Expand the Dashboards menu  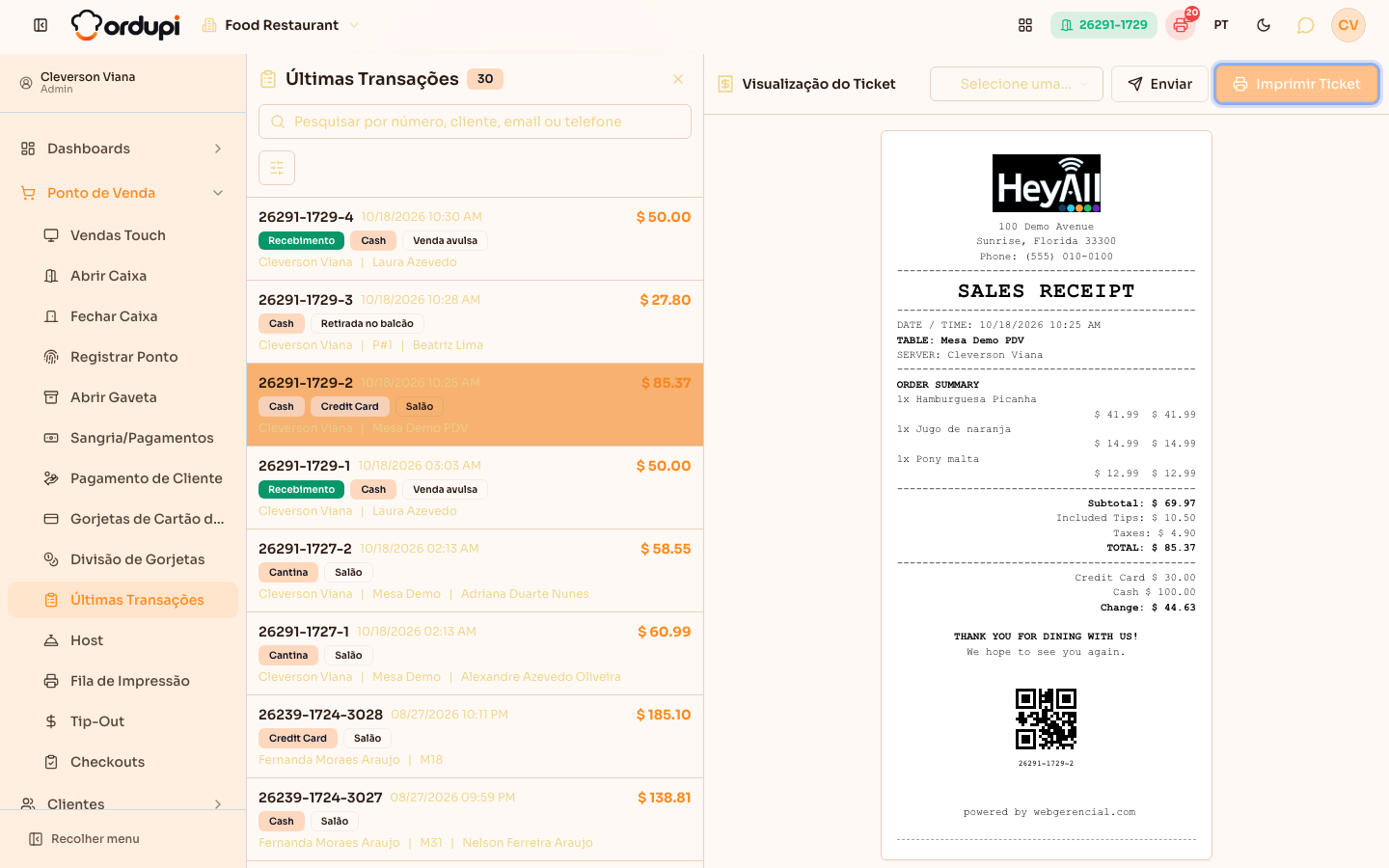pyautogui.click(x=123, y=149)
